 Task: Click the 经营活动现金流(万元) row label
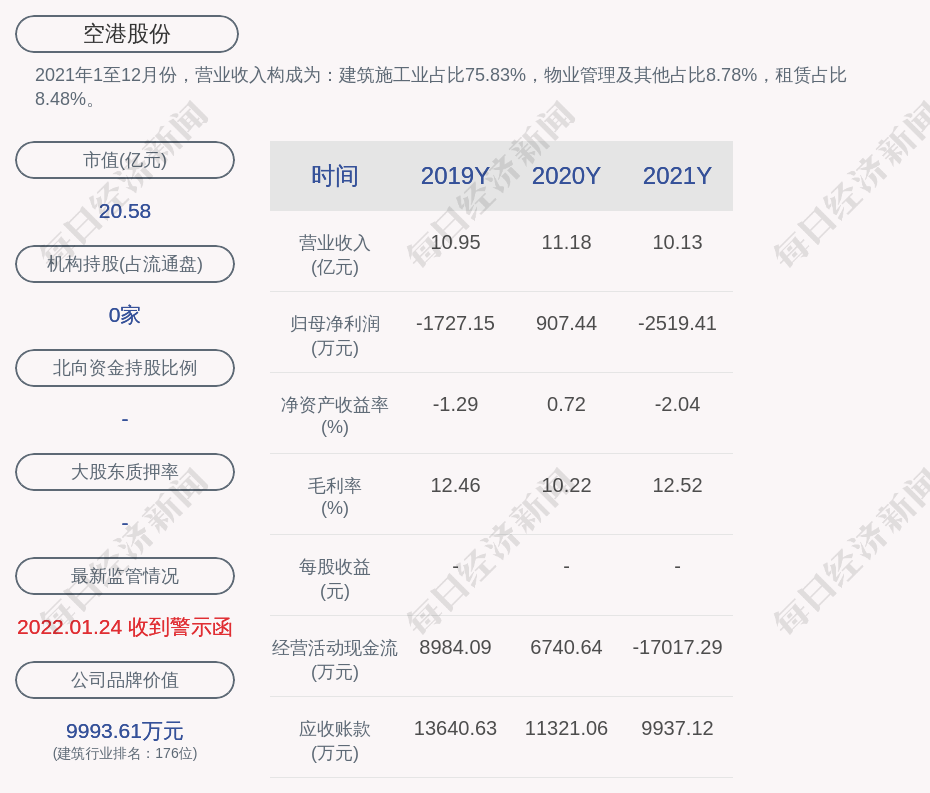coord(335,660)
